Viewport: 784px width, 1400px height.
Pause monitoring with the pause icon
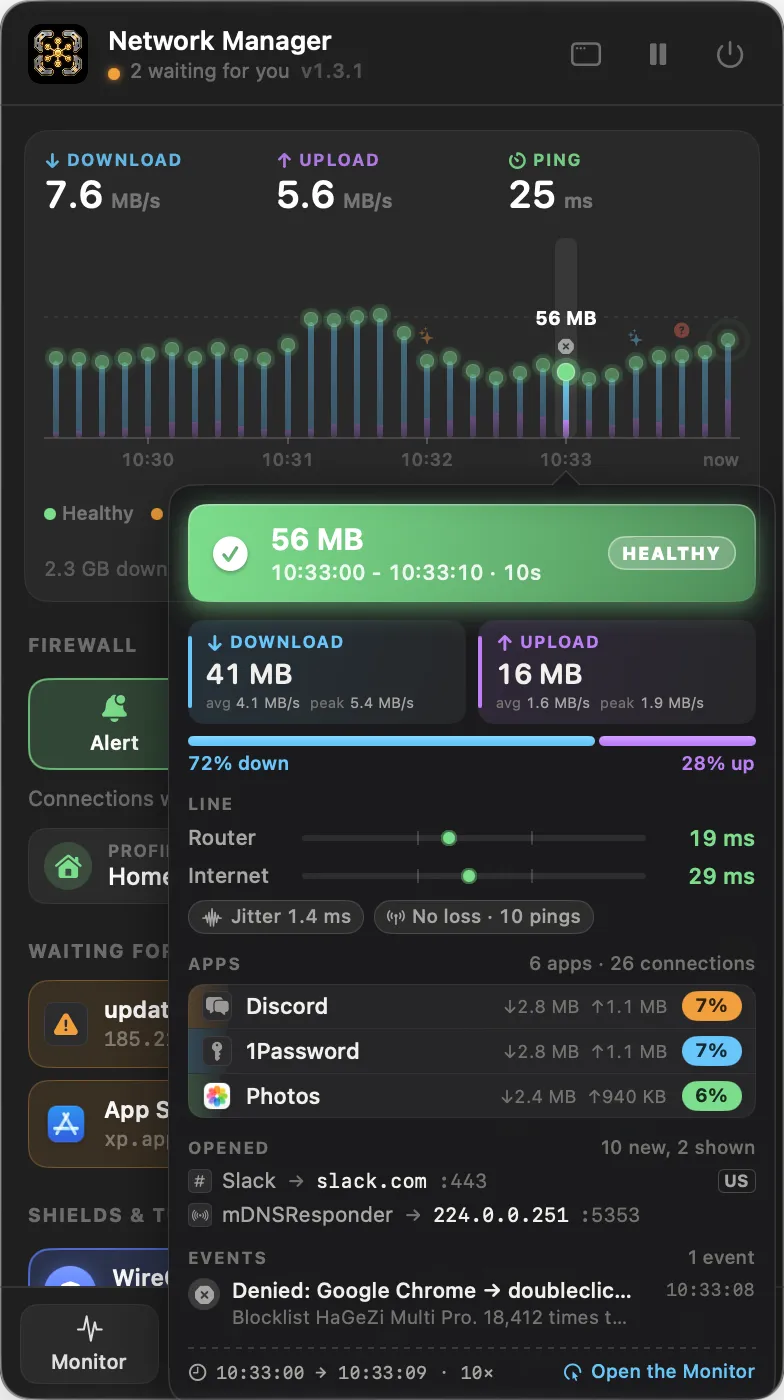(658, 54)
